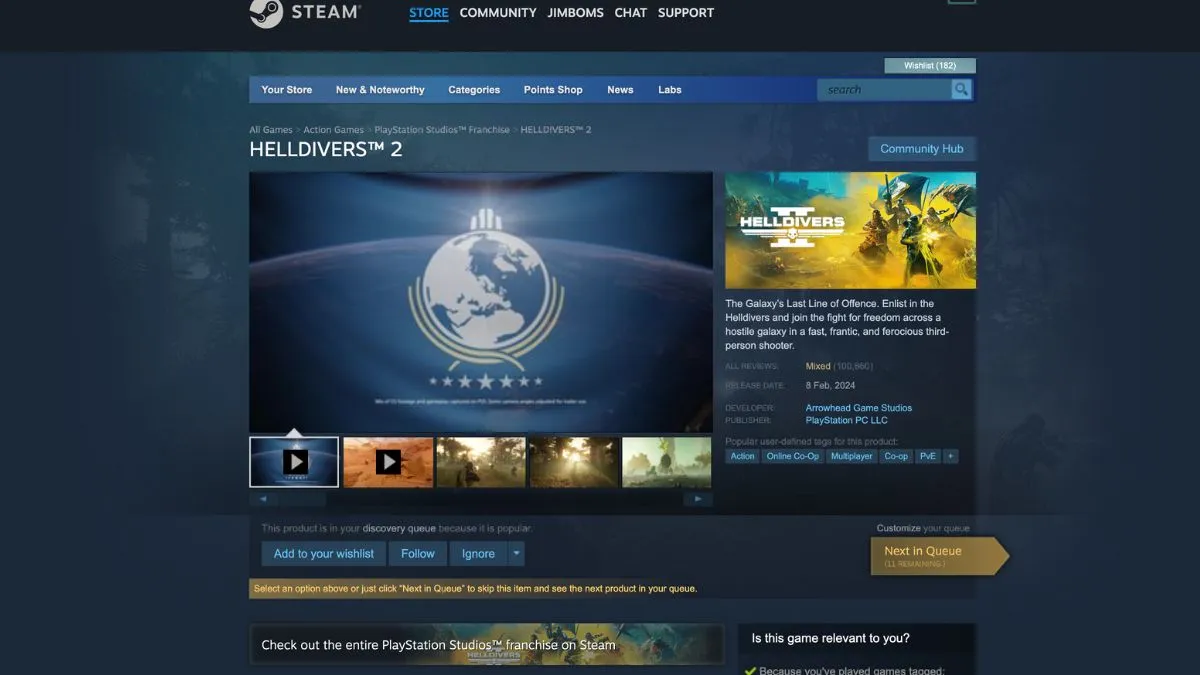
Task: Add HELLDIVERS 2 to your wishlist
Action: pyautogui.click(x=322, y=553)
